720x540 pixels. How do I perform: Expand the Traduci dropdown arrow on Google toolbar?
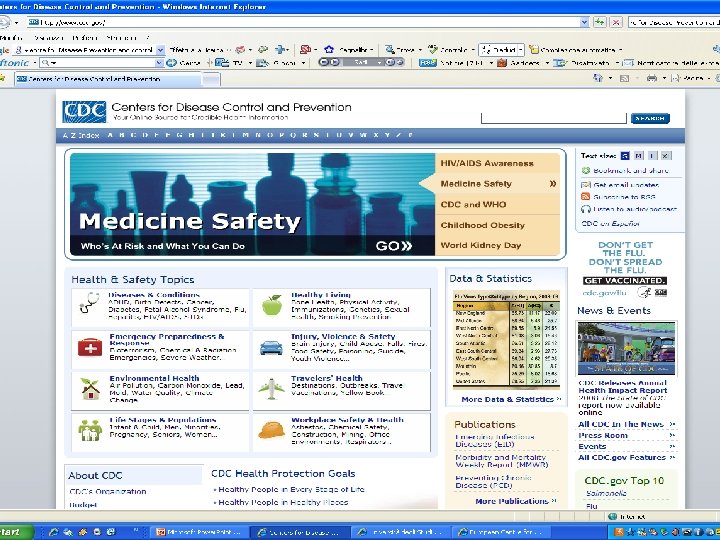(521, 50)
